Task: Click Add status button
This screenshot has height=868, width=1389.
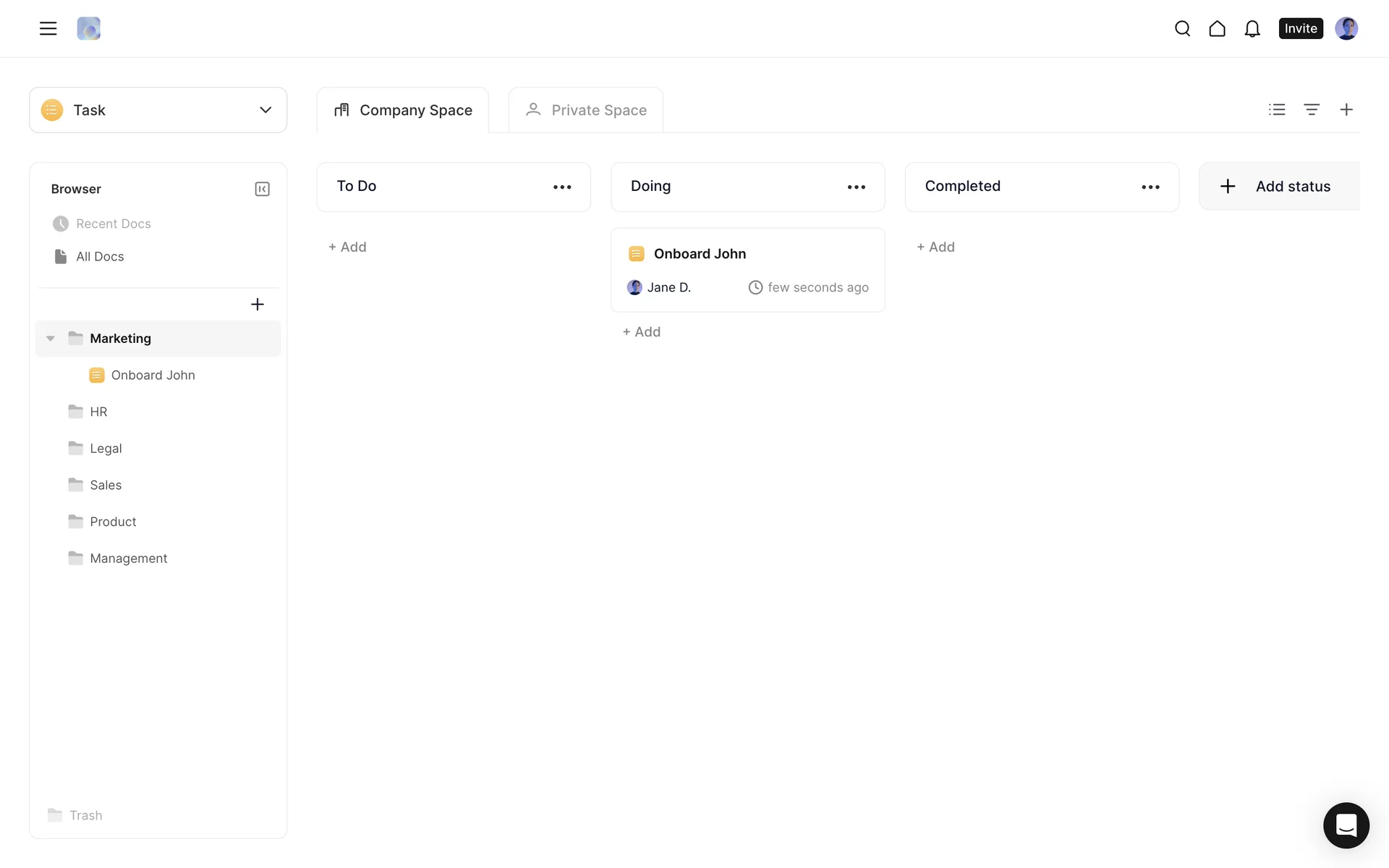Action: (1278, 186)
